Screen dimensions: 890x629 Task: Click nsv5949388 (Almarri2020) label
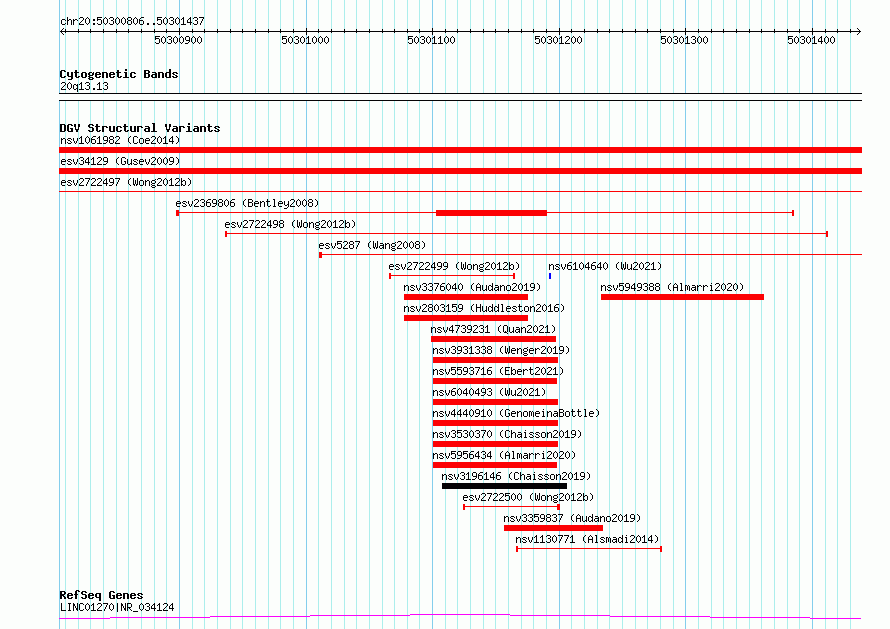(x=672, y=287)
